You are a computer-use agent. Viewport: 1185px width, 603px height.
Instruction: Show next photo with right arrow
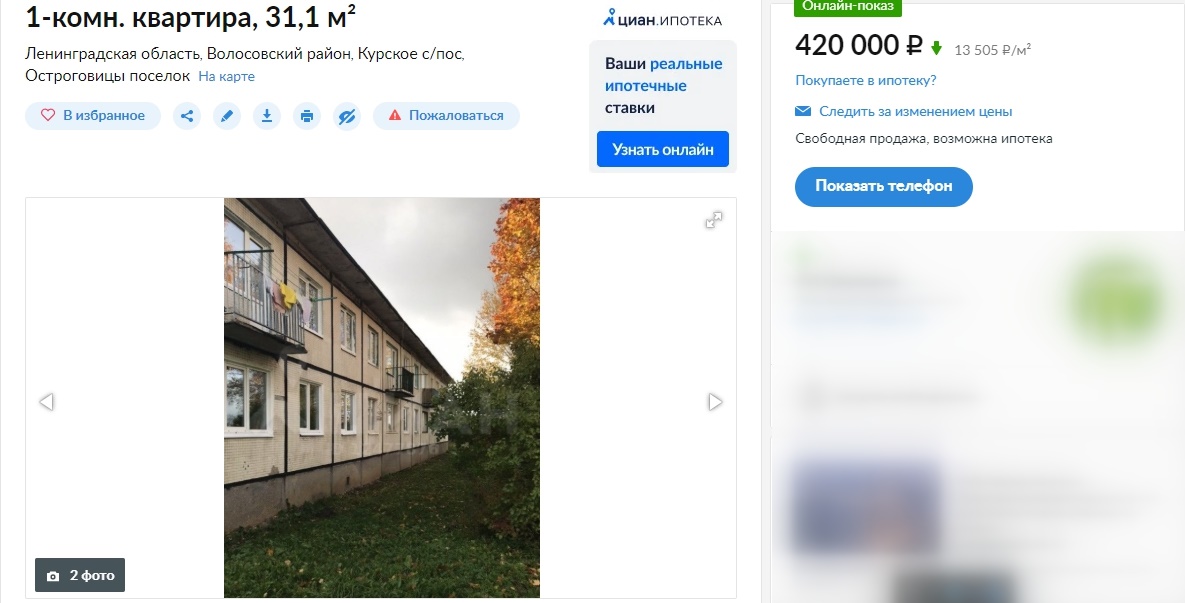715,402
